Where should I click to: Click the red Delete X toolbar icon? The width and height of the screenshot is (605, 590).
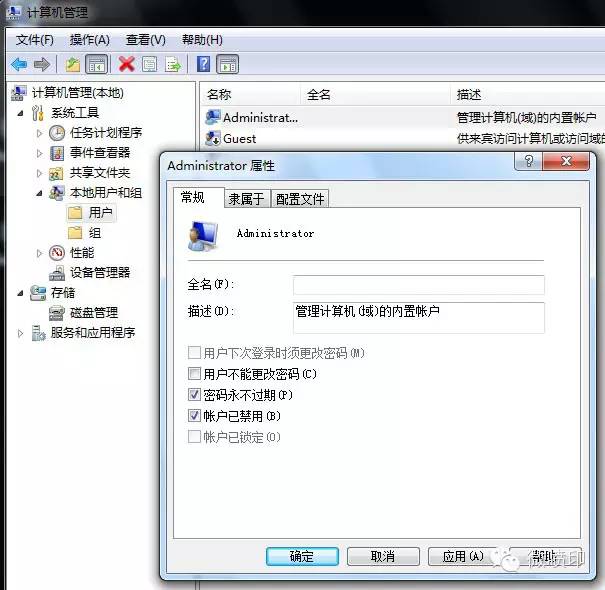tap(127, 64)
